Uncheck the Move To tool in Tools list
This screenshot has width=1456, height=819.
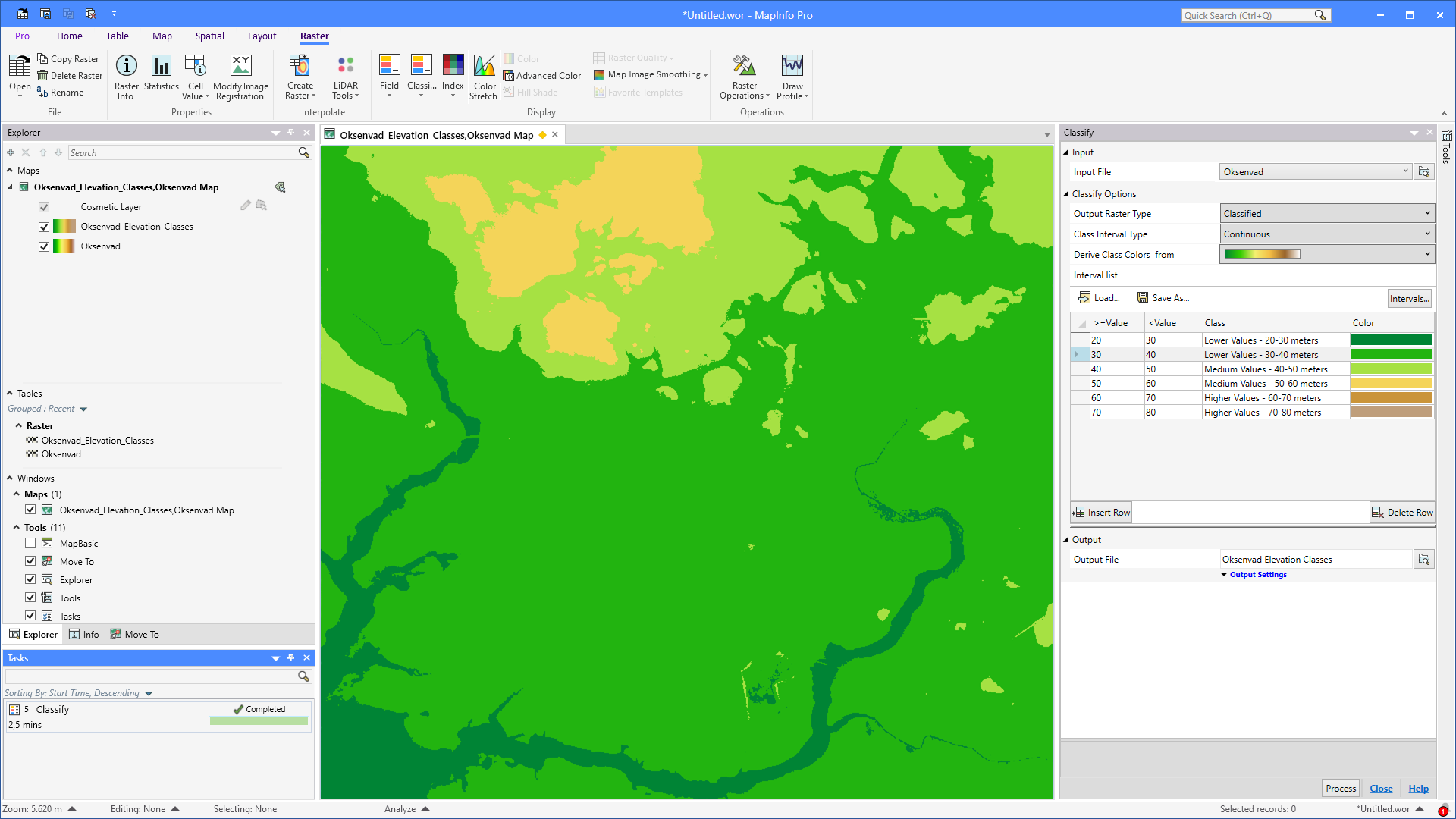coord(30,561)
